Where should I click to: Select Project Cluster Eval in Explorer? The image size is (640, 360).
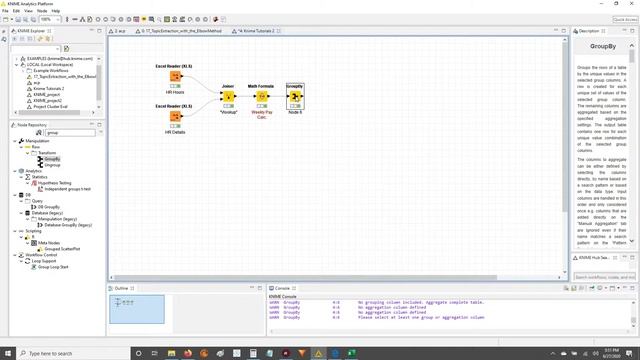tap(50, 107)
